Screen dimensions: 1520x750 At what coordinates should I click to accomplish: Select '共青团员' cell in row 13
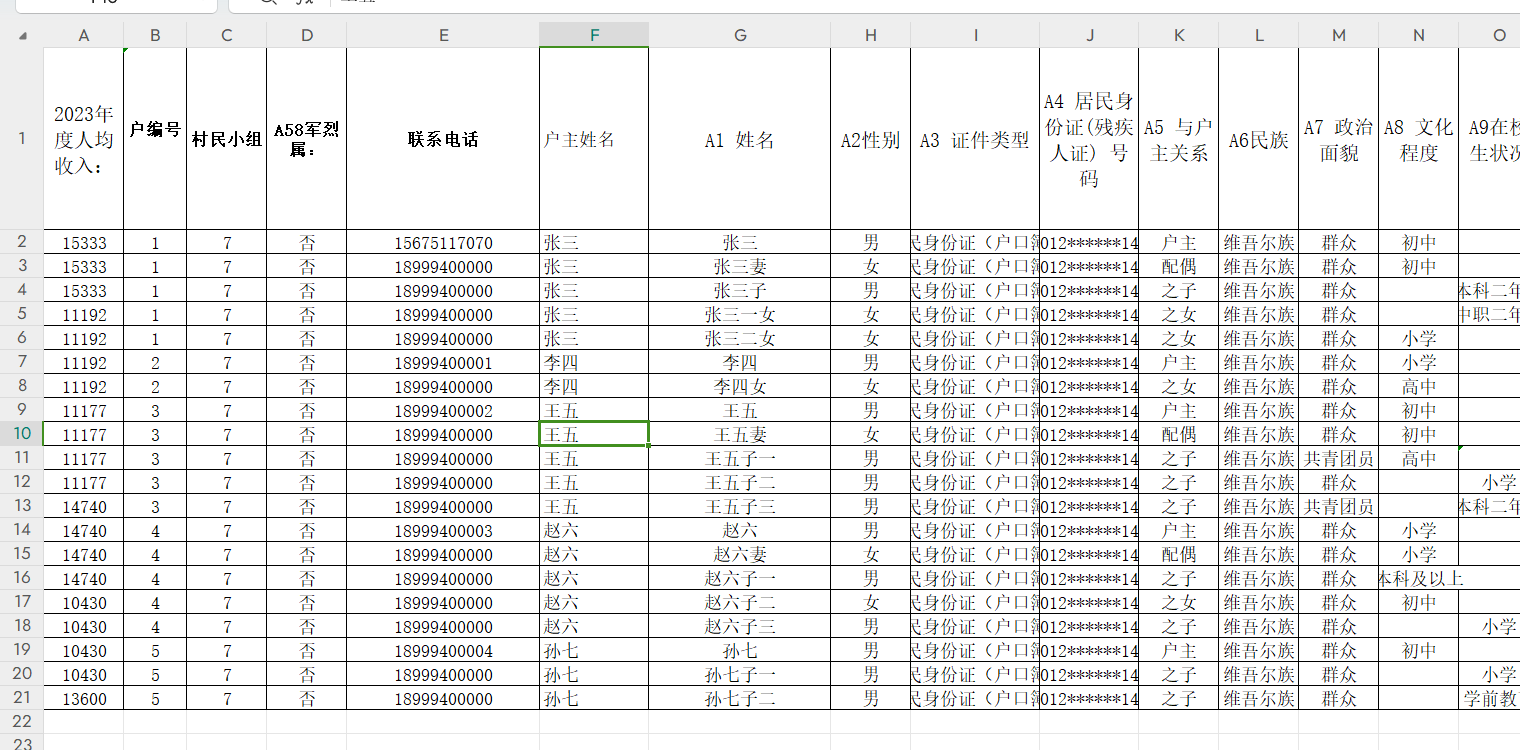pyautogui.click(x=1339, y=506)
